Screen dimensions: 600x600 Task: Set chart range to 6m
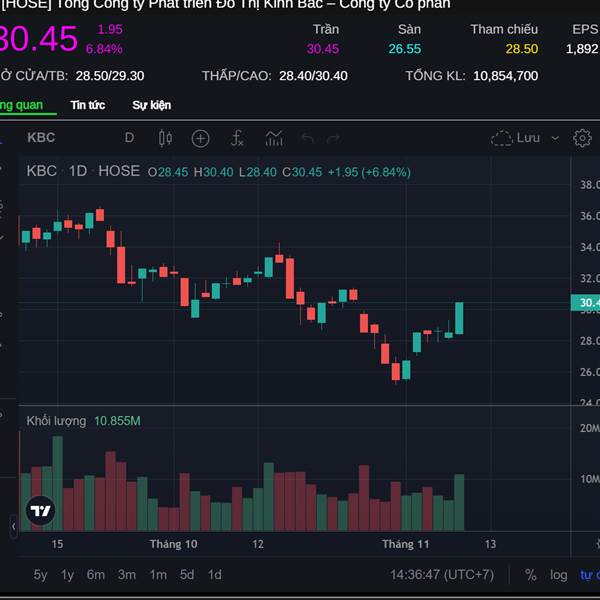96,574
